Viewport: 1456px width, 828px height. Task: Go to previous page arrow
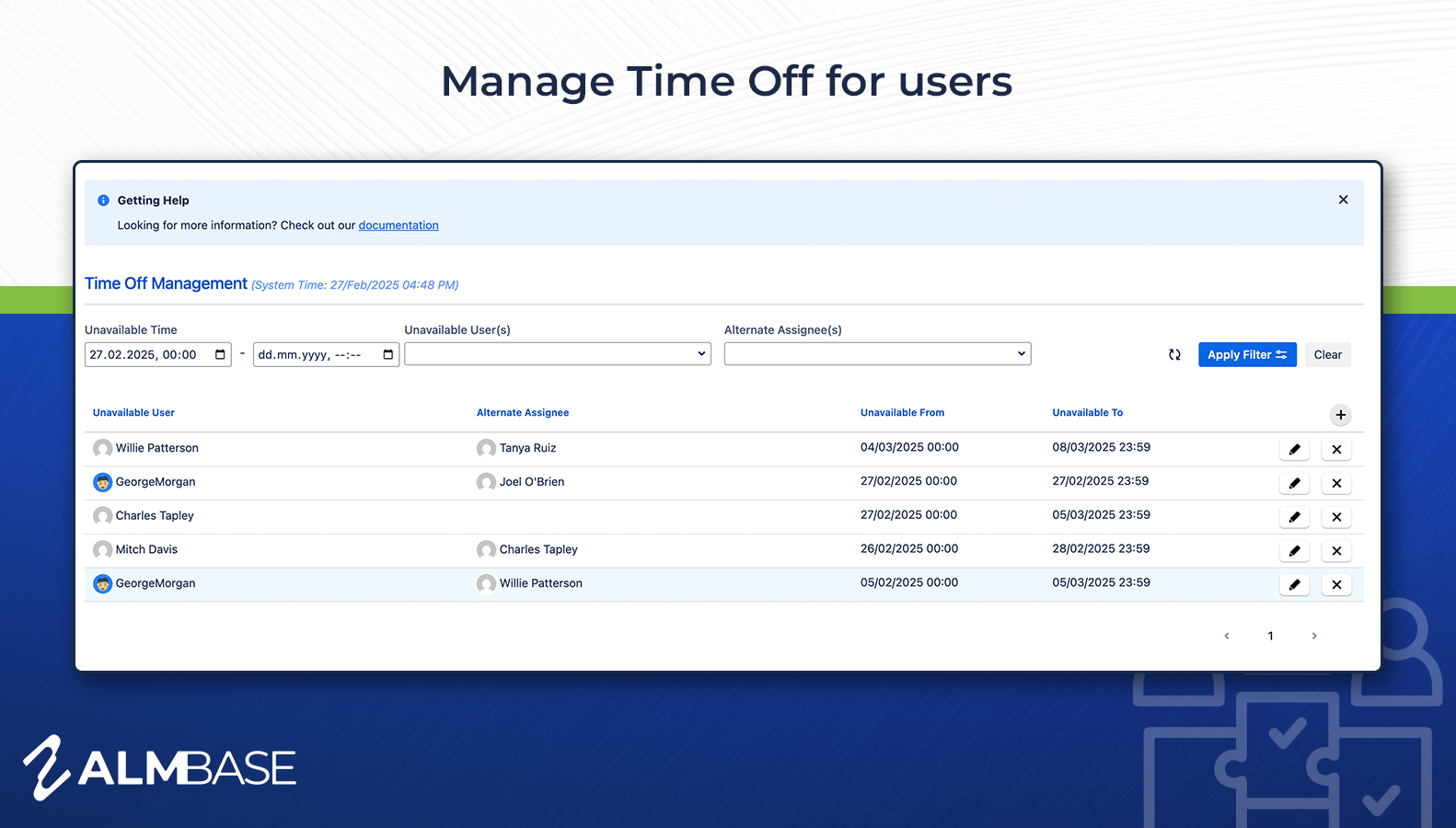click(x=1227, y=636)
